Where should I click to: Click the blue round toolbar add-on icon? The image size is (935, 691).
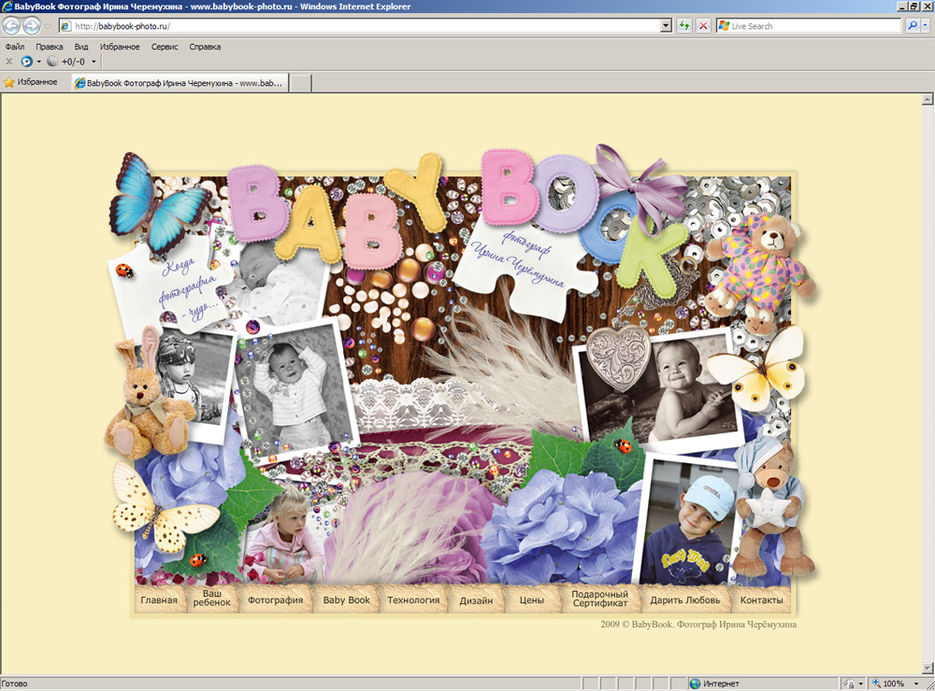tap(26, 61)
